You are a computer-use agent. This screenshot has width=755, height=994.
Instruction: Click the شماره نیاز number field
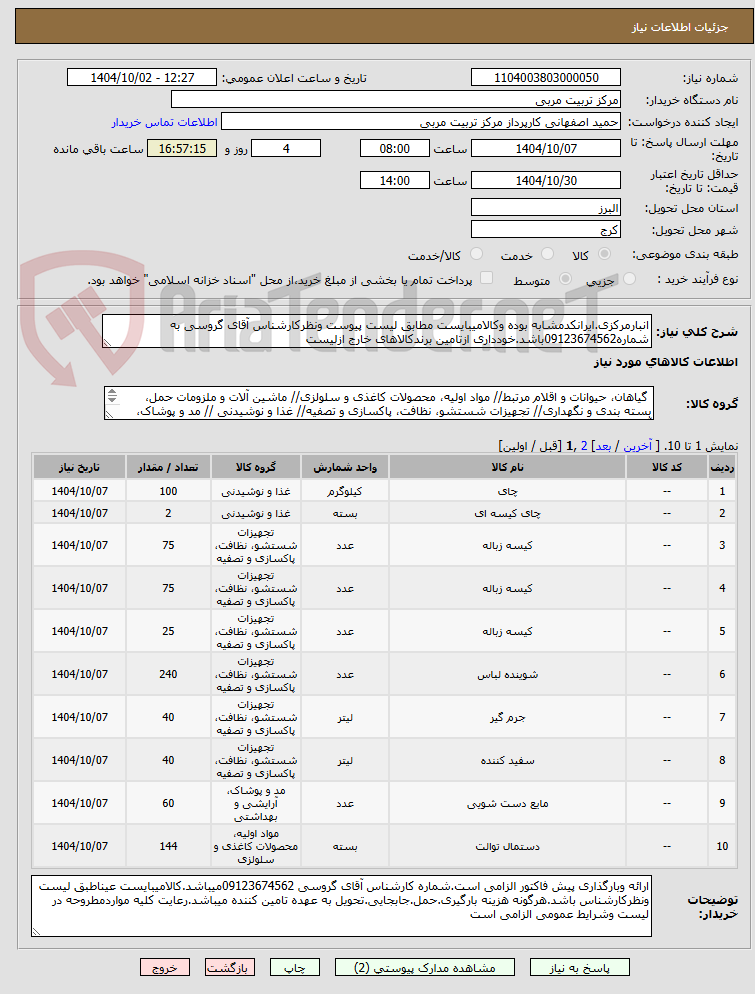[x=546, y=77]
